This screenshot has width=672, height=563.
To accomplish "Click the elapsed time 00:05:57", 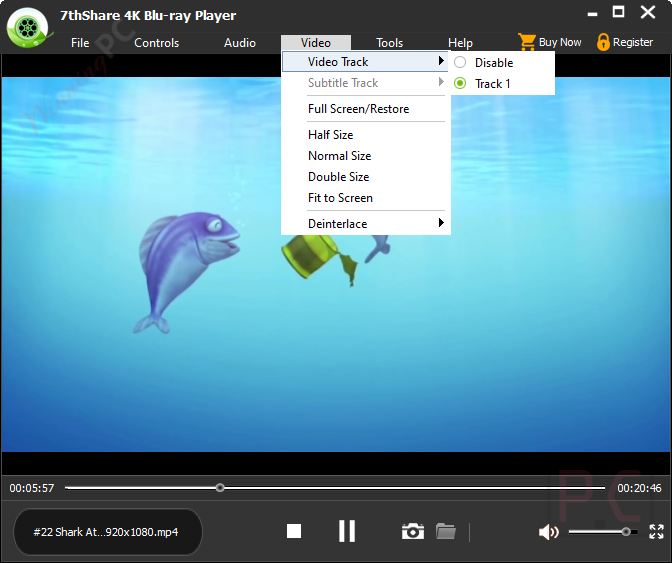I will tap(32, 488).
